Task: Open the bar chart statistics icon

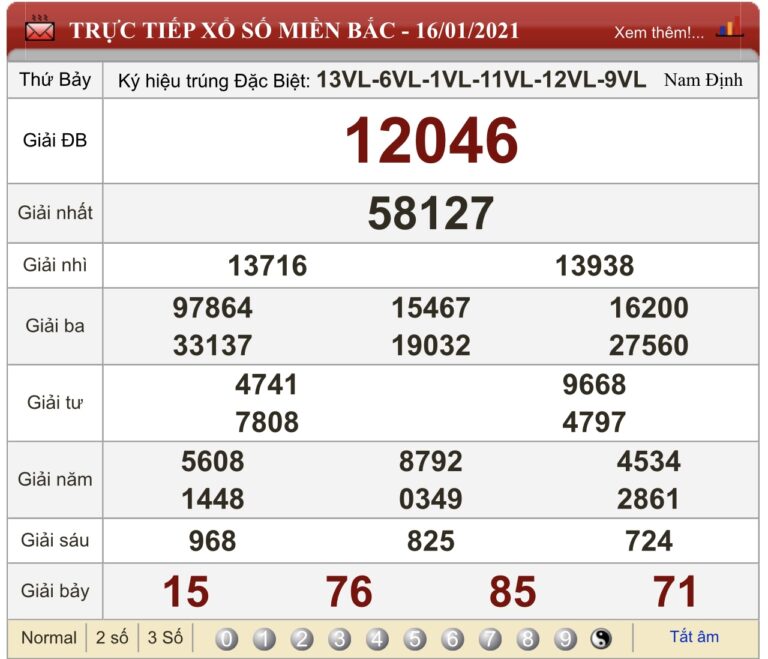Action: click(730, 29)
